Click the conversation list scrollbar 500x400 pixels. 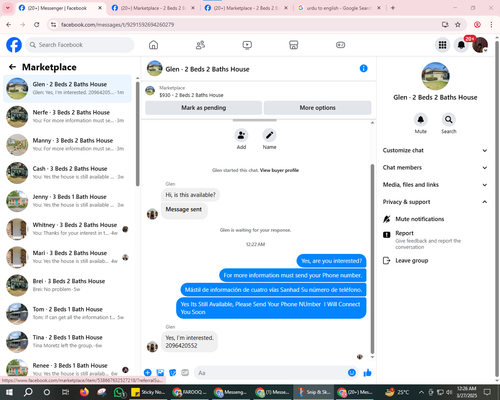(137, 133)
